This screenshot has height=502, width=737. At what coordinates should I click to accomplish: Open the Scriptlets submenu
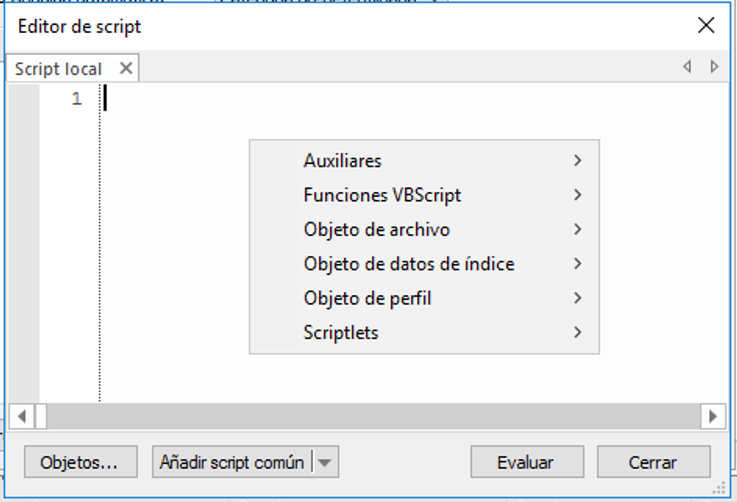tap(424, 332)
